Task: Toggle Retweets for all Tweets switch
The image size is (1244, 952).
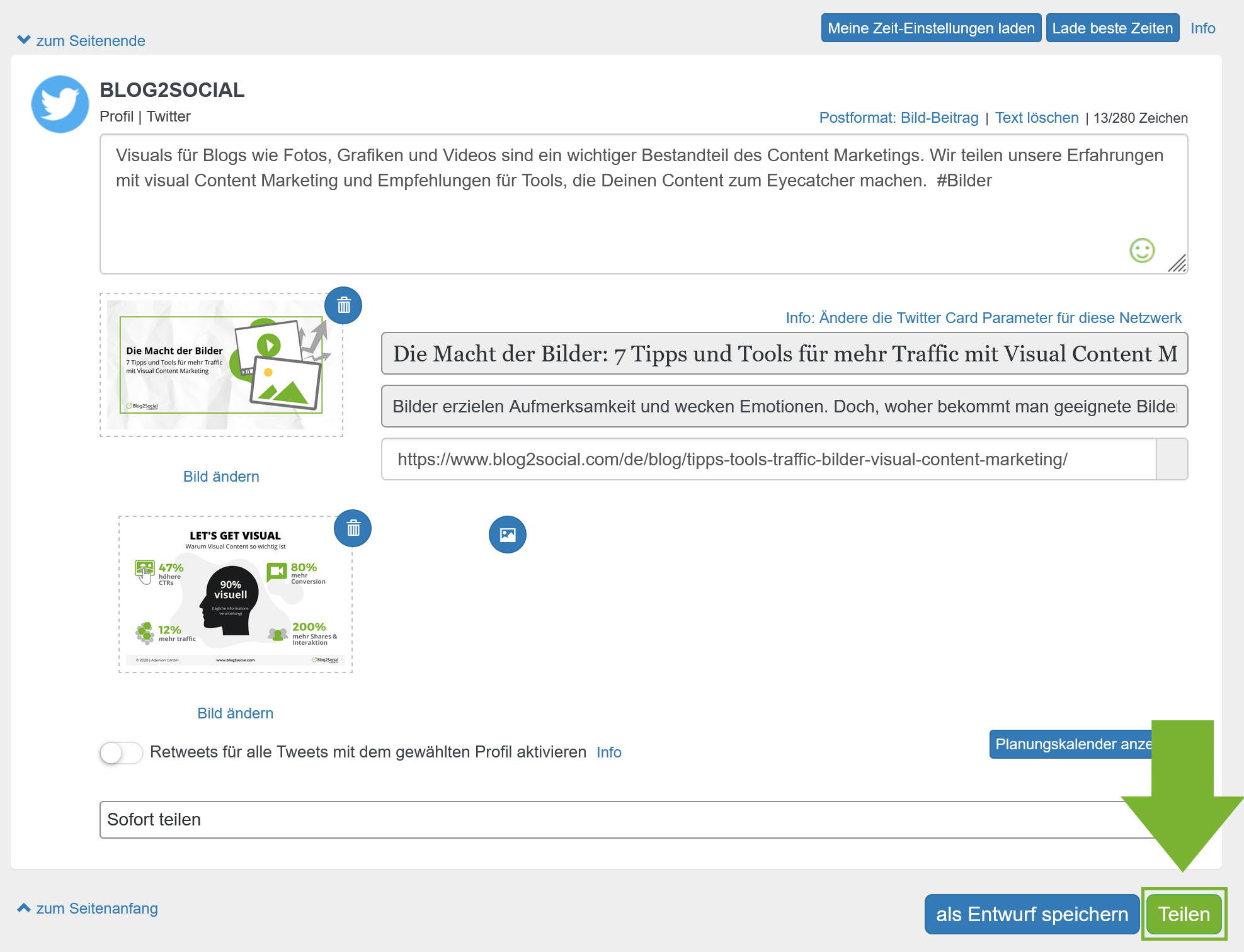Action: (x=121, y=752)
